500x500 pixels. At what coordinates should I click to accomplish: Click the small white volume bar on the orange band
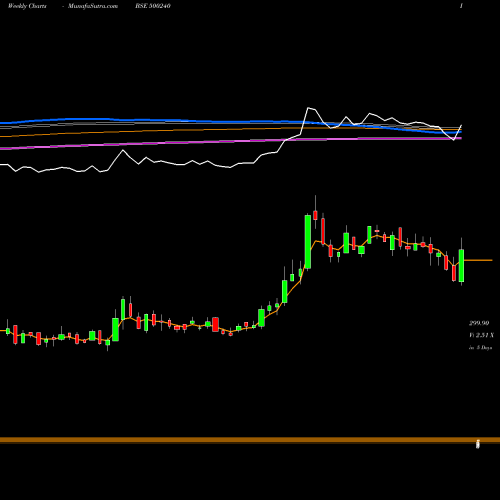[478, 444]
